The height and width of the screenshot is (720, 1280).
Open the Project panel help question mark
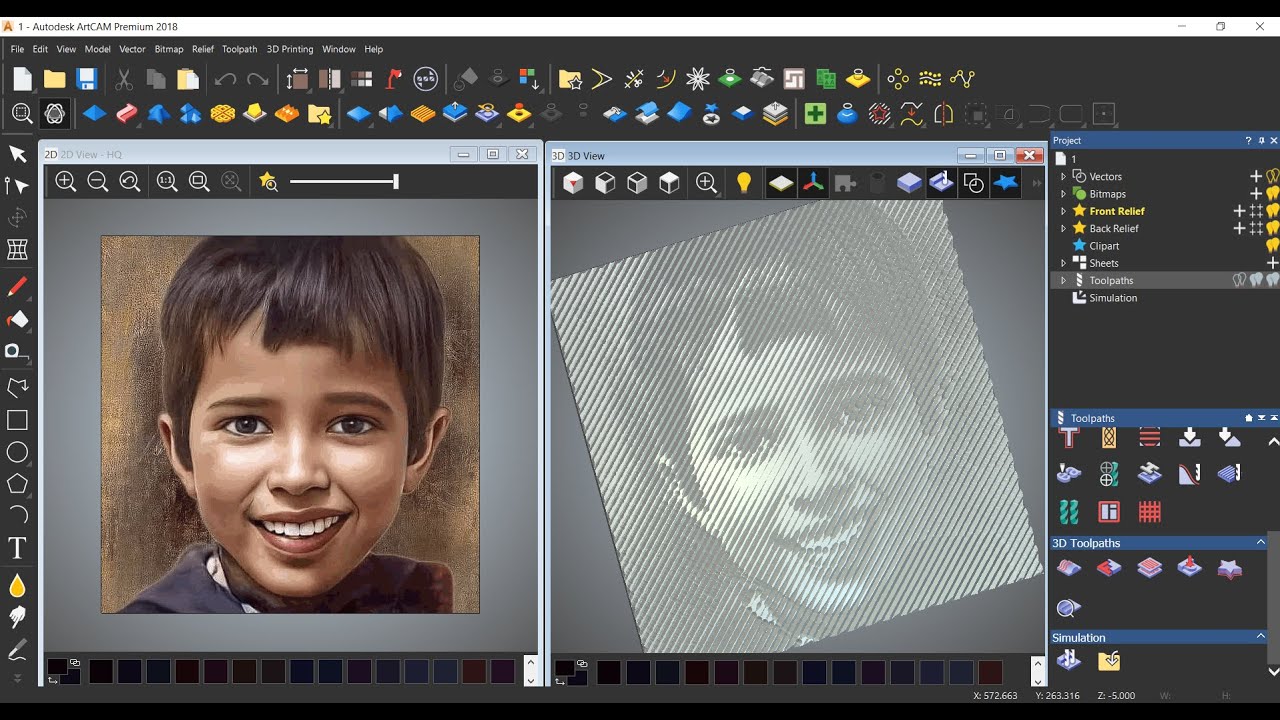click(x=1248, y=141)
